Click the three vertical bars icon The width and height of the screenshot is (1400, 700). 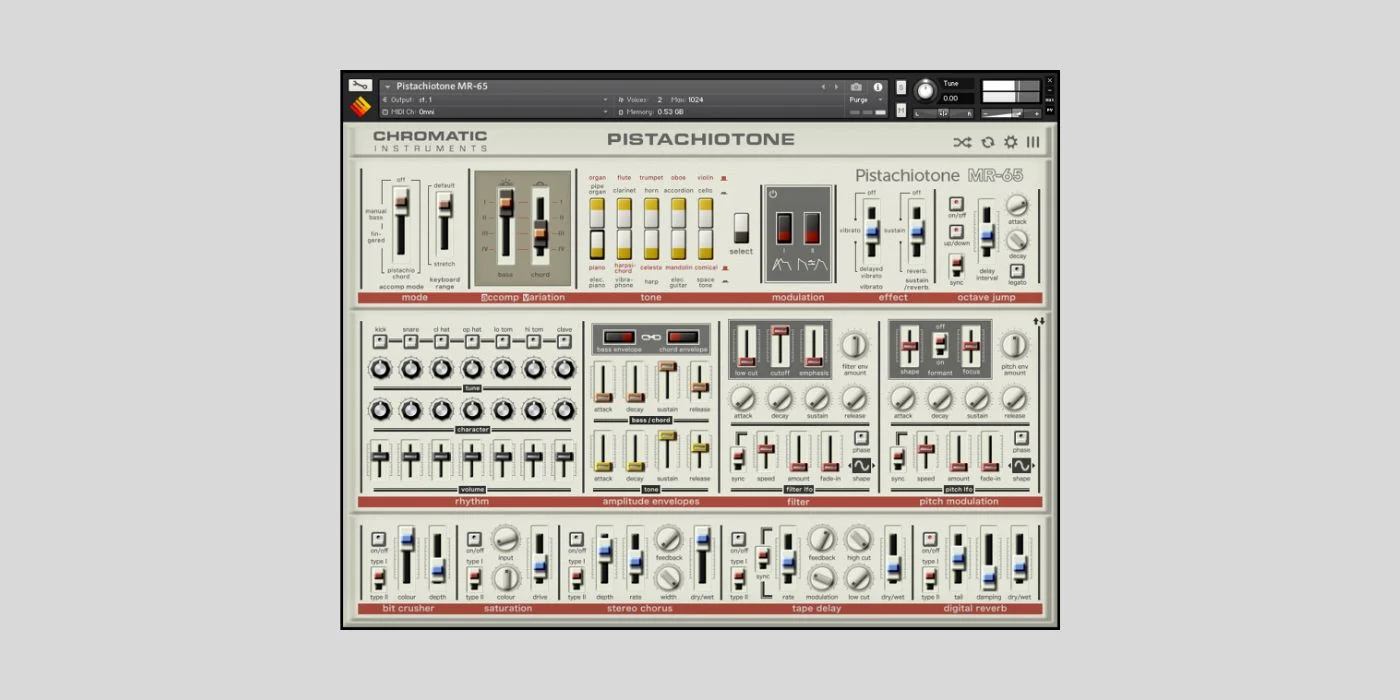tap(1033, 142)
